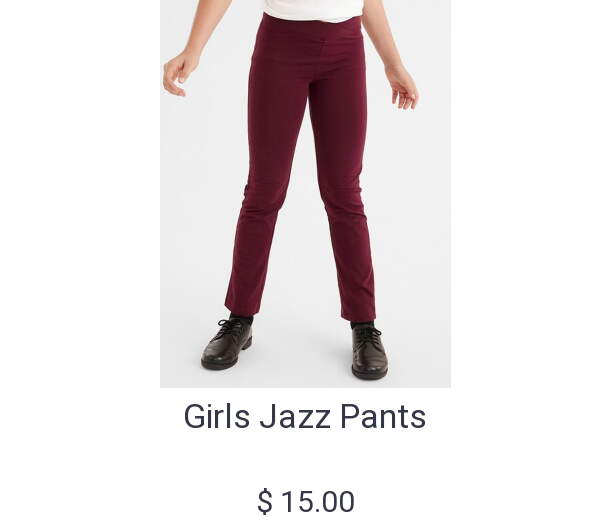Open the Girls Jazz Pants product photo
The image size is (610, 520).
305,194
